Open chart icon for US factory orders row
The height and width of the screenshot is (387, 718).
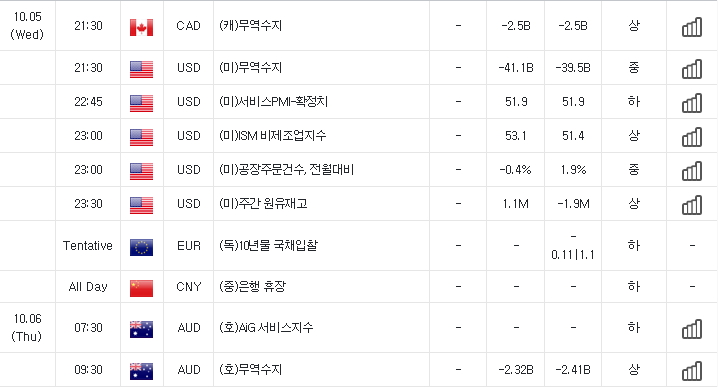pyautogui.click(x=692, y=170)
